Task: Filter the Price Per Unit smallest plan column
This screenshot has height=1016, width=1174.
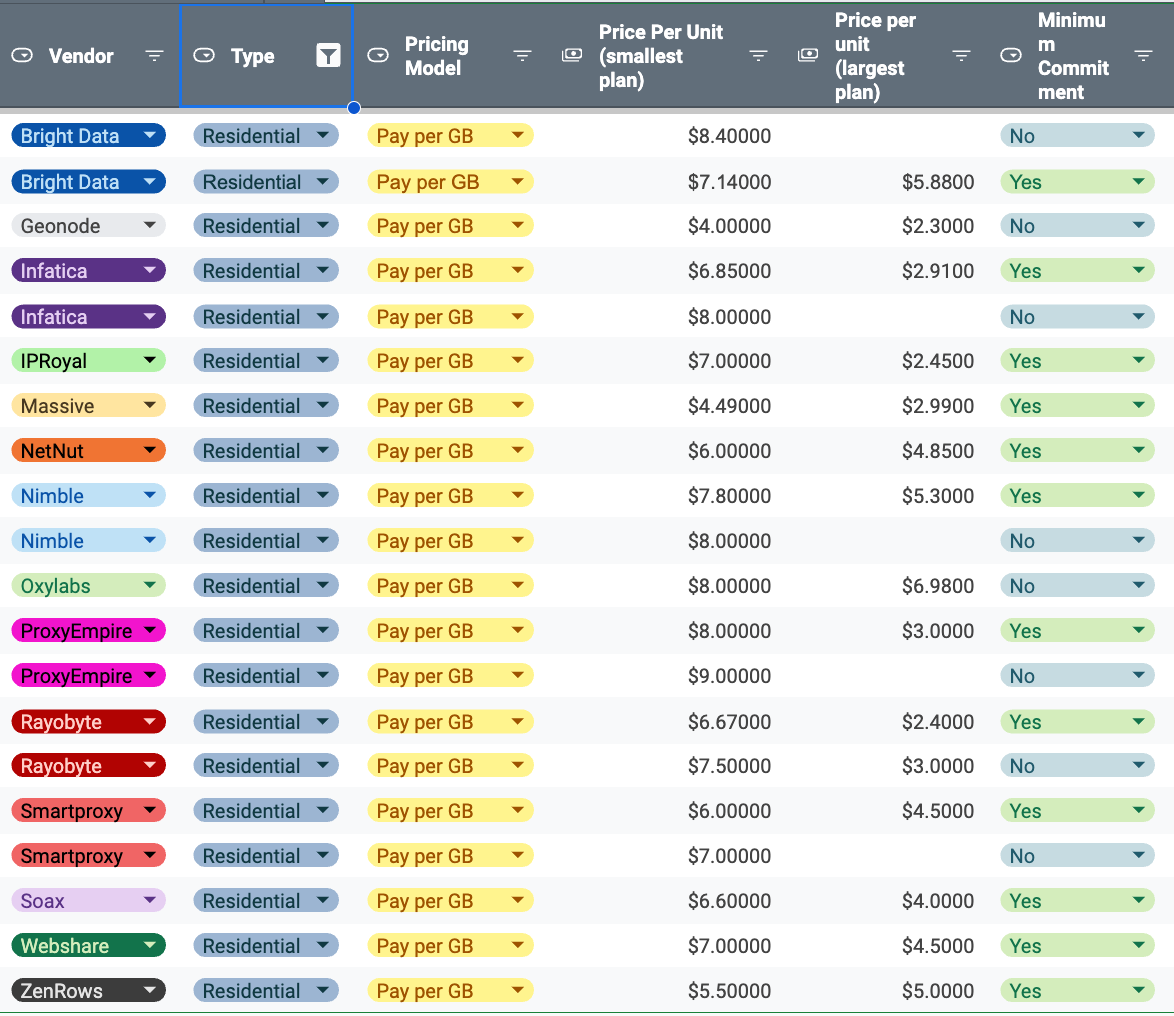Action: click(758, 55)
